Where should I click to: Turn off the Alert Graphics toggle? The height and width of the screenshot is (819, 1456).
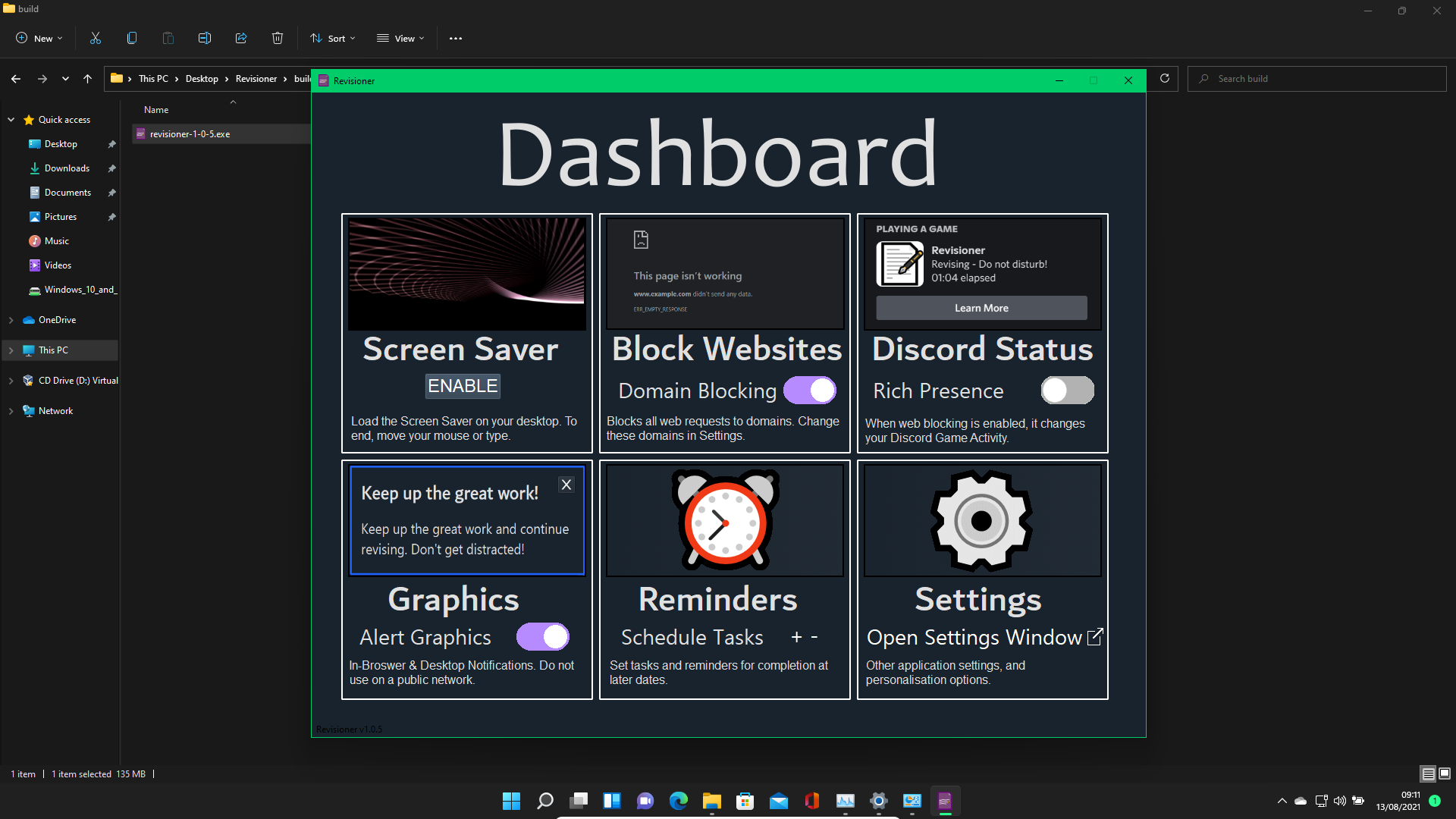(543, 637)
